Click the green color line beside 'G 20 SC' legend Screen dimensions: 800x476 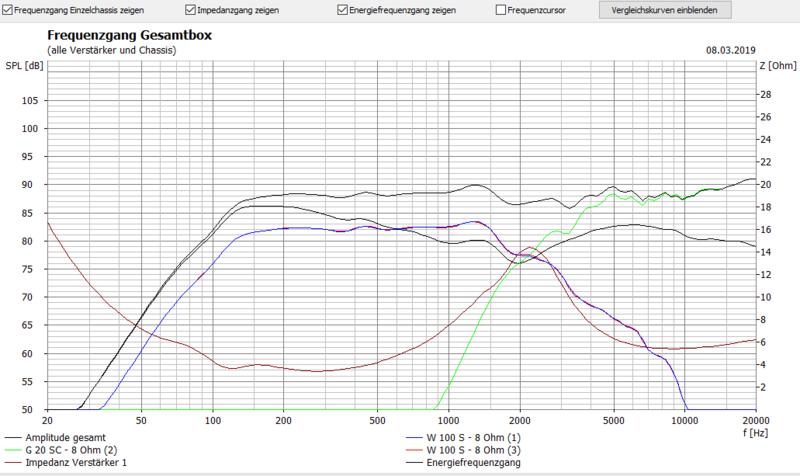click(x=13, y=450)
